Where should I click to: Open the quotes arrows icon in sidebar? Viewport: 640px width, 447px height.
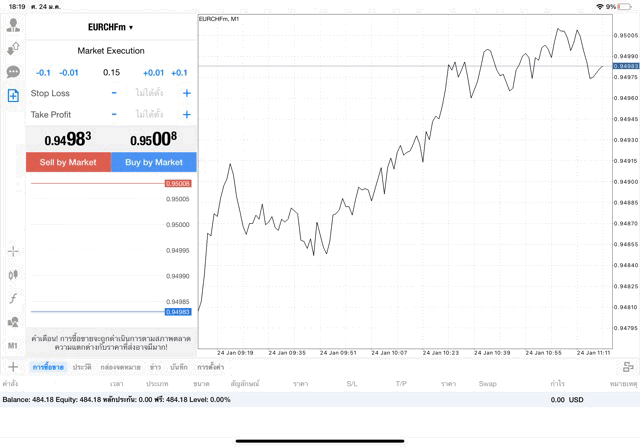(13, 48)
